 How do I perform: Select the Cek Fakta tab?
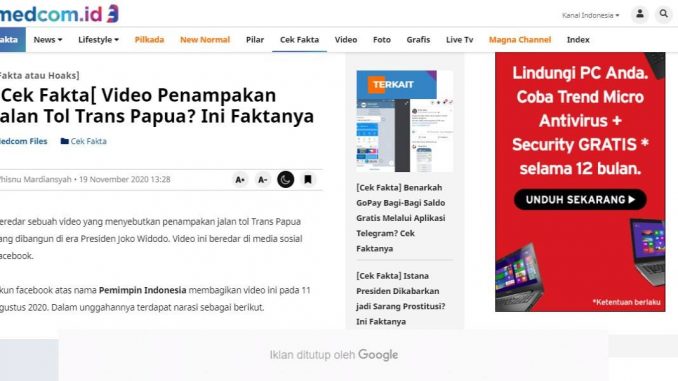click(299, 40)
